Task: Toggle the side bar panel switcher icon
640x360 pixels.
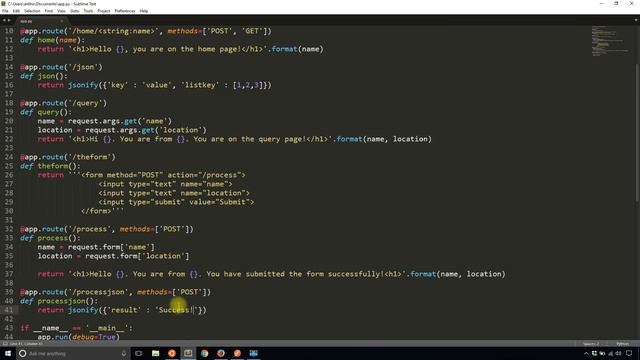Action: pyautogui.click(x=5, y=344)
